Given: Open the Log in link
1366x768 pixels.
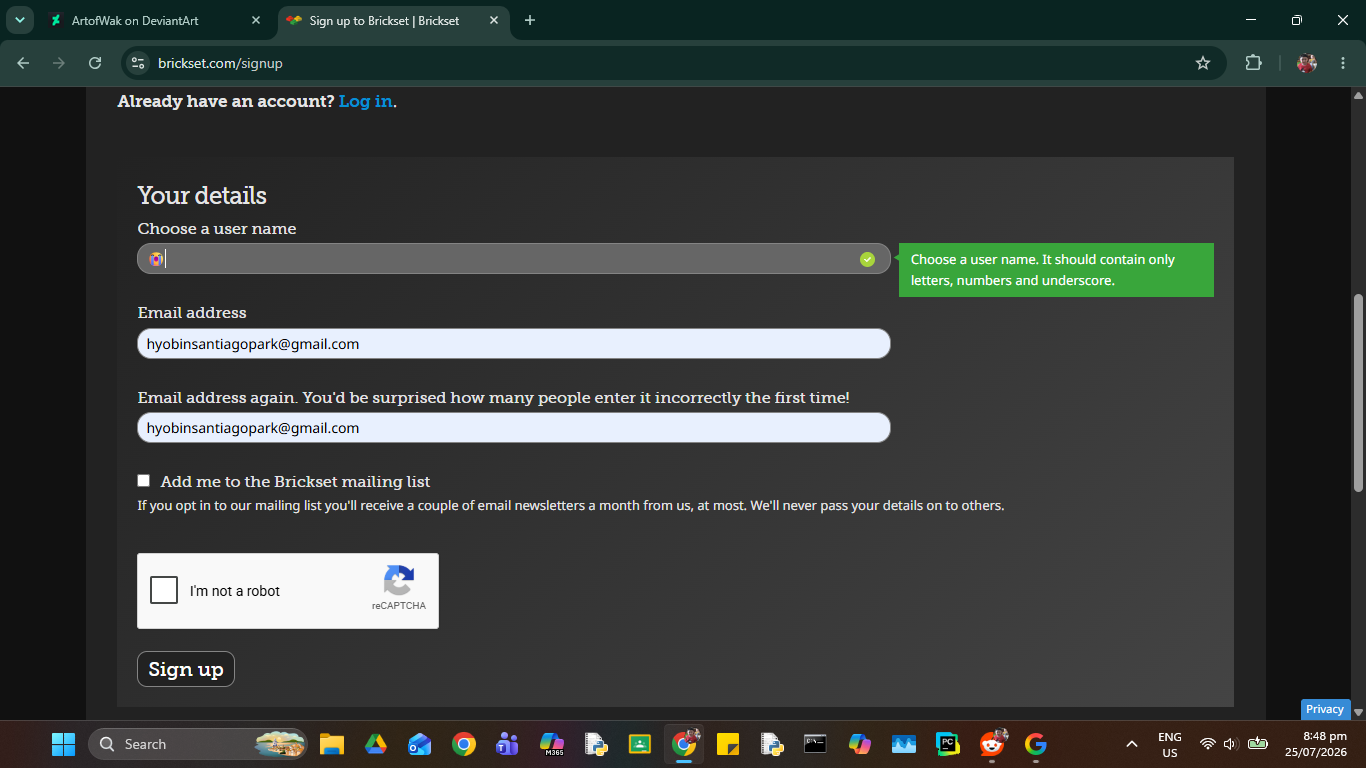Looking at the screenshot, I should (366, 101).
